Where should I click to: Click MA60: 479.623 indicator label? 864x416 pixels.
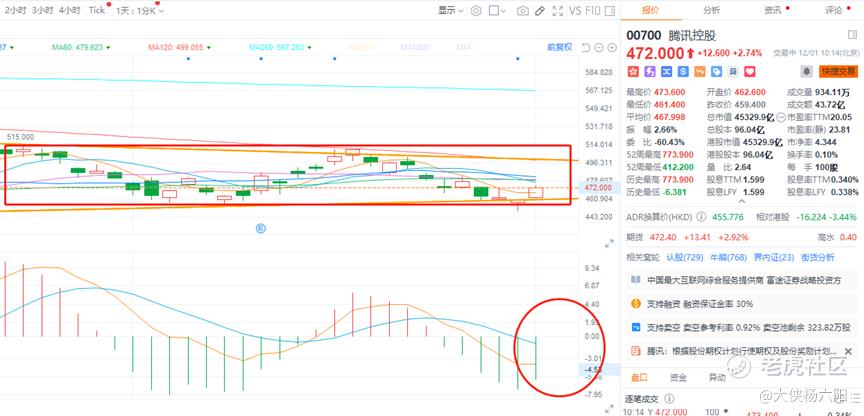coord(77,48)
